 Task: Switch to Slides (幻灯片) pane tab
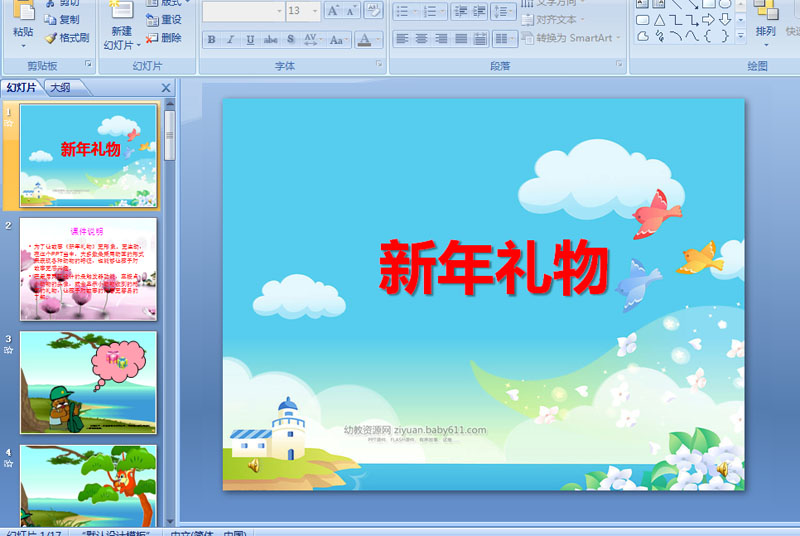(x=21, y=88)
